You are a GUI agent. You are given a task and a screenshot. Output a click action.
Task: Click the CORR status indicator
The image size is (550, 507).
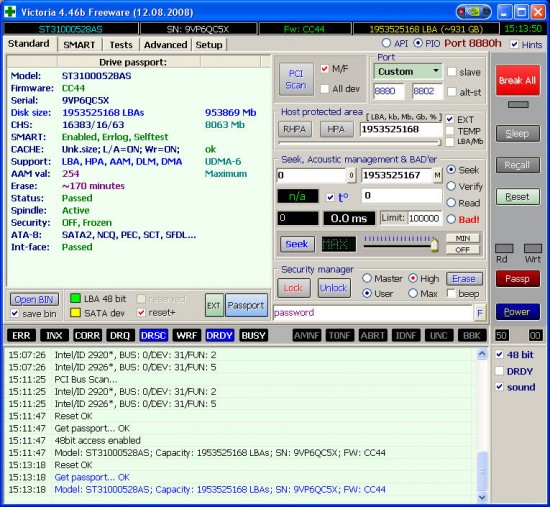pos(87,335)
